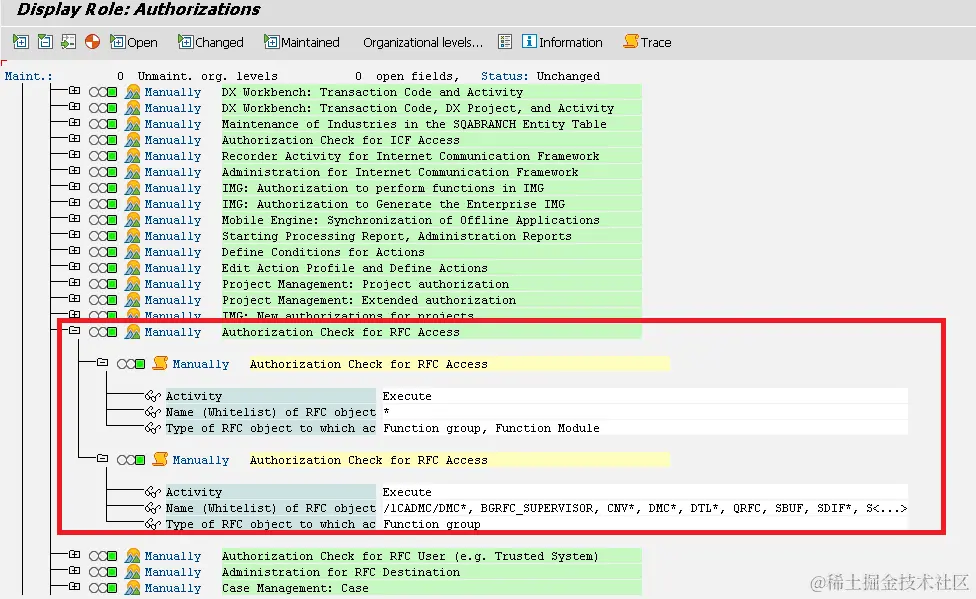
Task: Click object icon of Case Management: Case row
Action: (133, 588)
